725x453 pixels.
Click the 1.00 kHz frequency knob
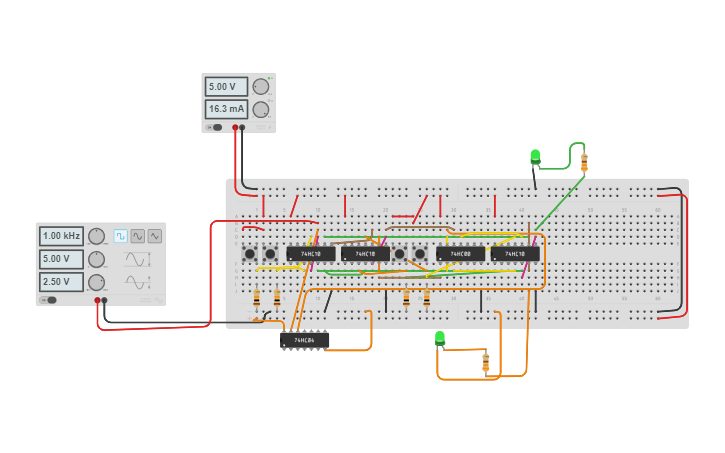click(x=96, y=236)
